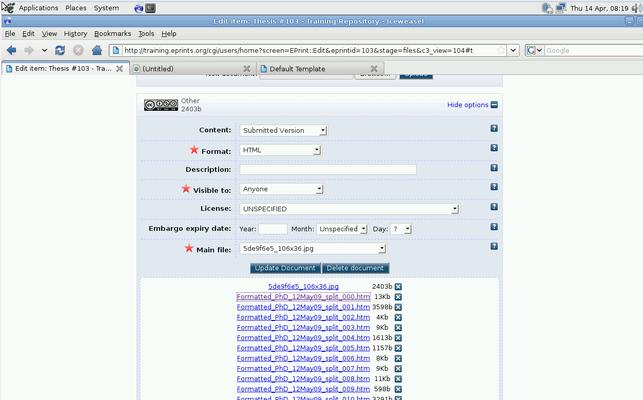
Task: Go back using the browser back arrow
Action: (11, 50)
